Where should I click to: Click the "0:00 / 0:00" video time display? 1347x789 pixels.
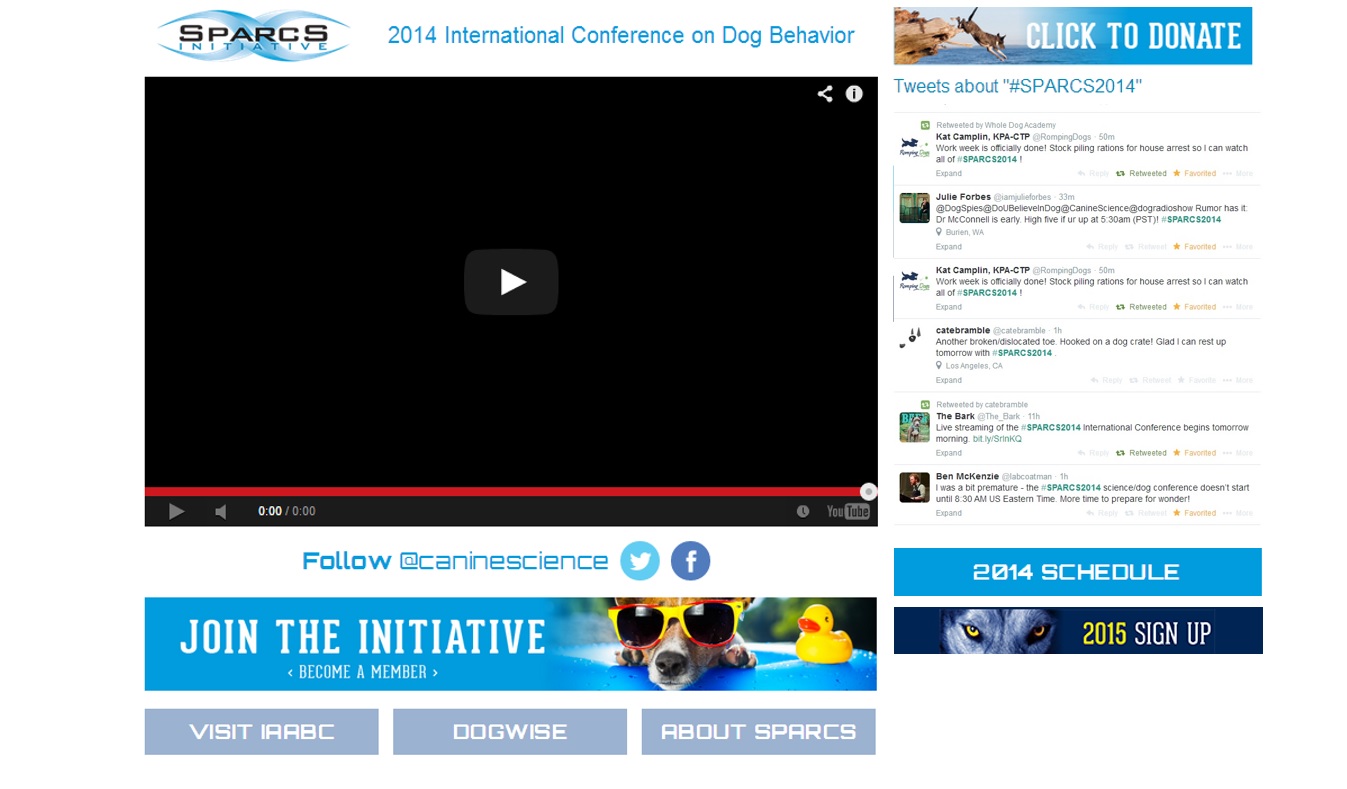coord(286,511)
